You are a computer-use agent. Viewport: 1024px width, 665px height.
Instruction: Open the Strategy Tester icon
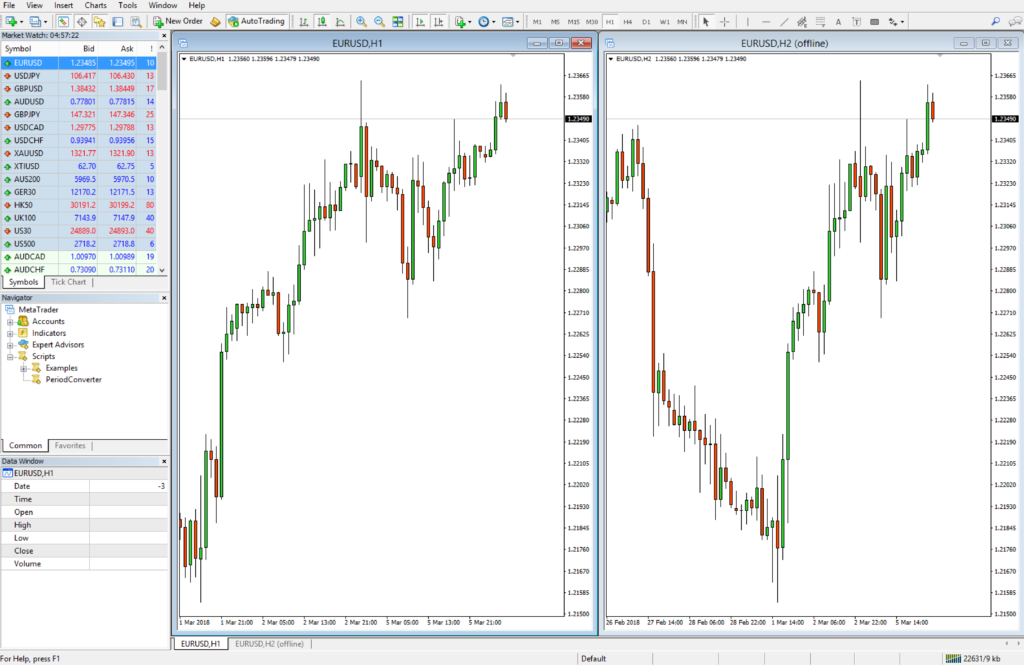[136, 22]
